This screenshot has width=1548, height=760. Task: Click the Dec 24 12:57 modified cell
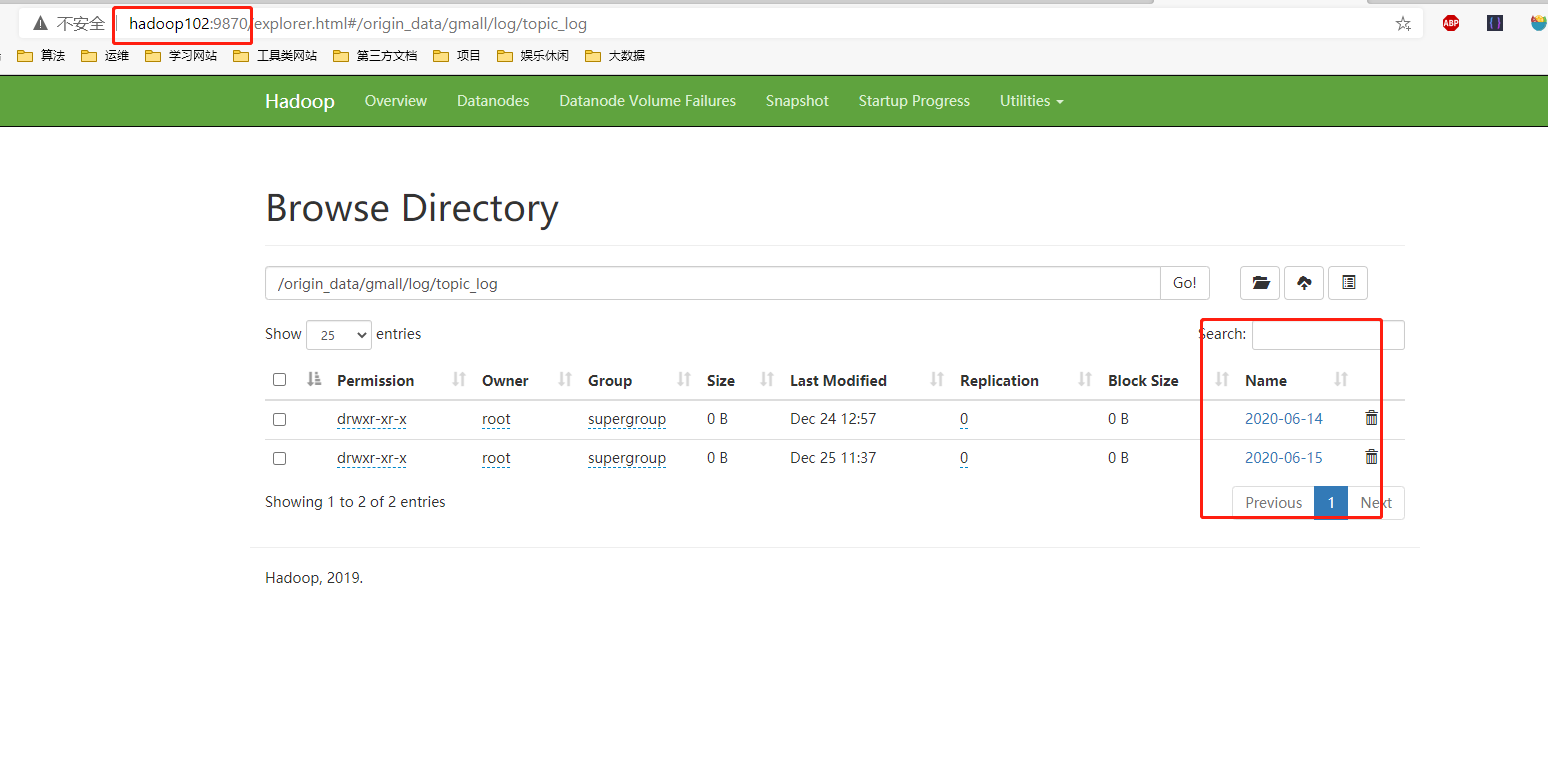(x=833, y=418)
